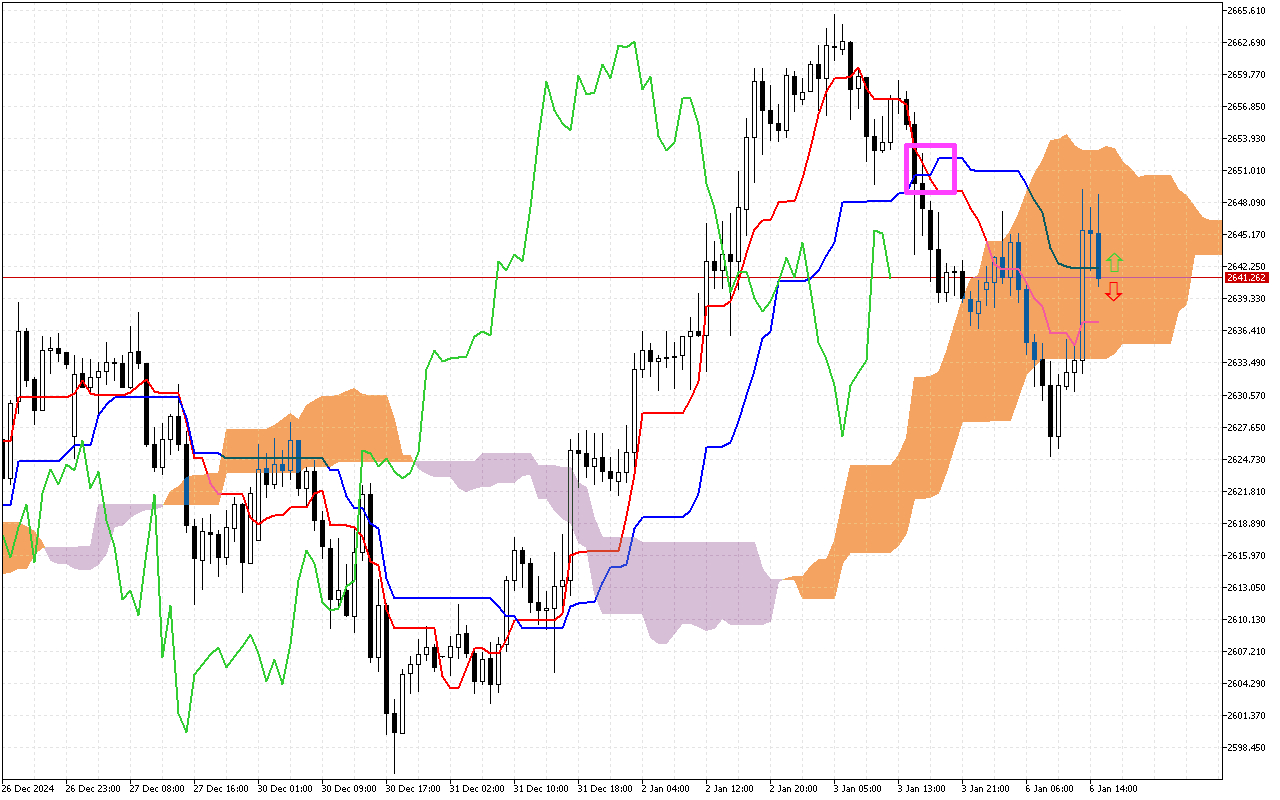This screenshot has width=1280, height=800.
Task: Click price level 2642.250
Action: (x=1245, y=267)
